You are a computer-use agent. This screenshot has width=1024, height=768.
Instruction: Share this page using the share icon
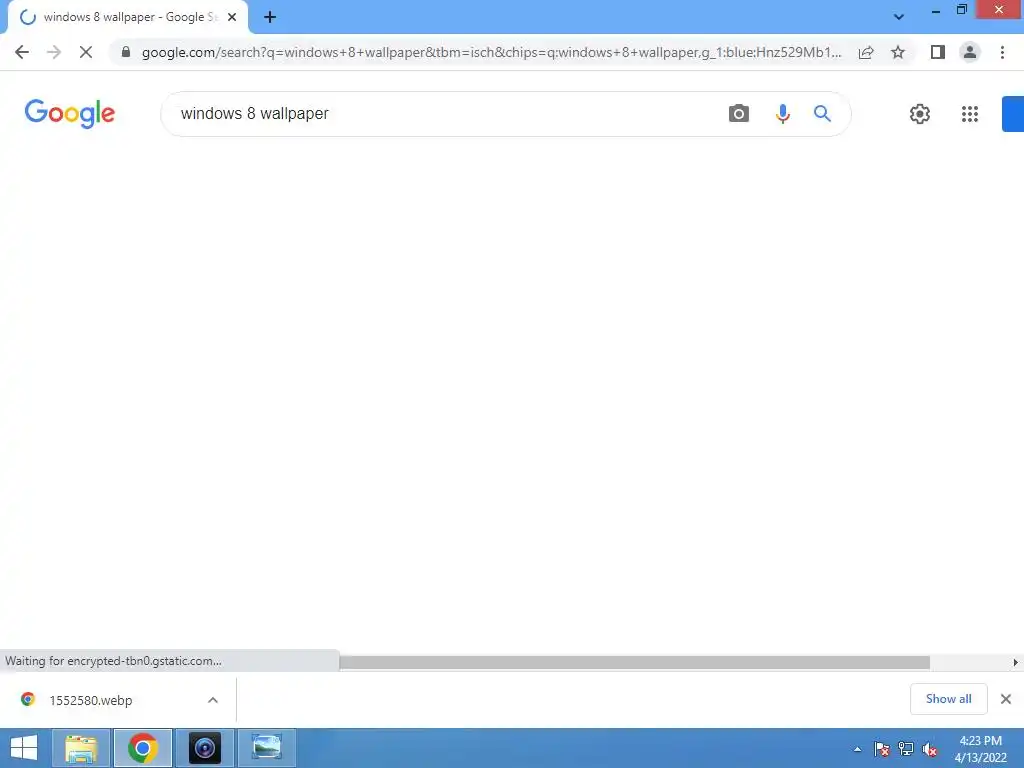pyautogui.click(x=866, y=52)
